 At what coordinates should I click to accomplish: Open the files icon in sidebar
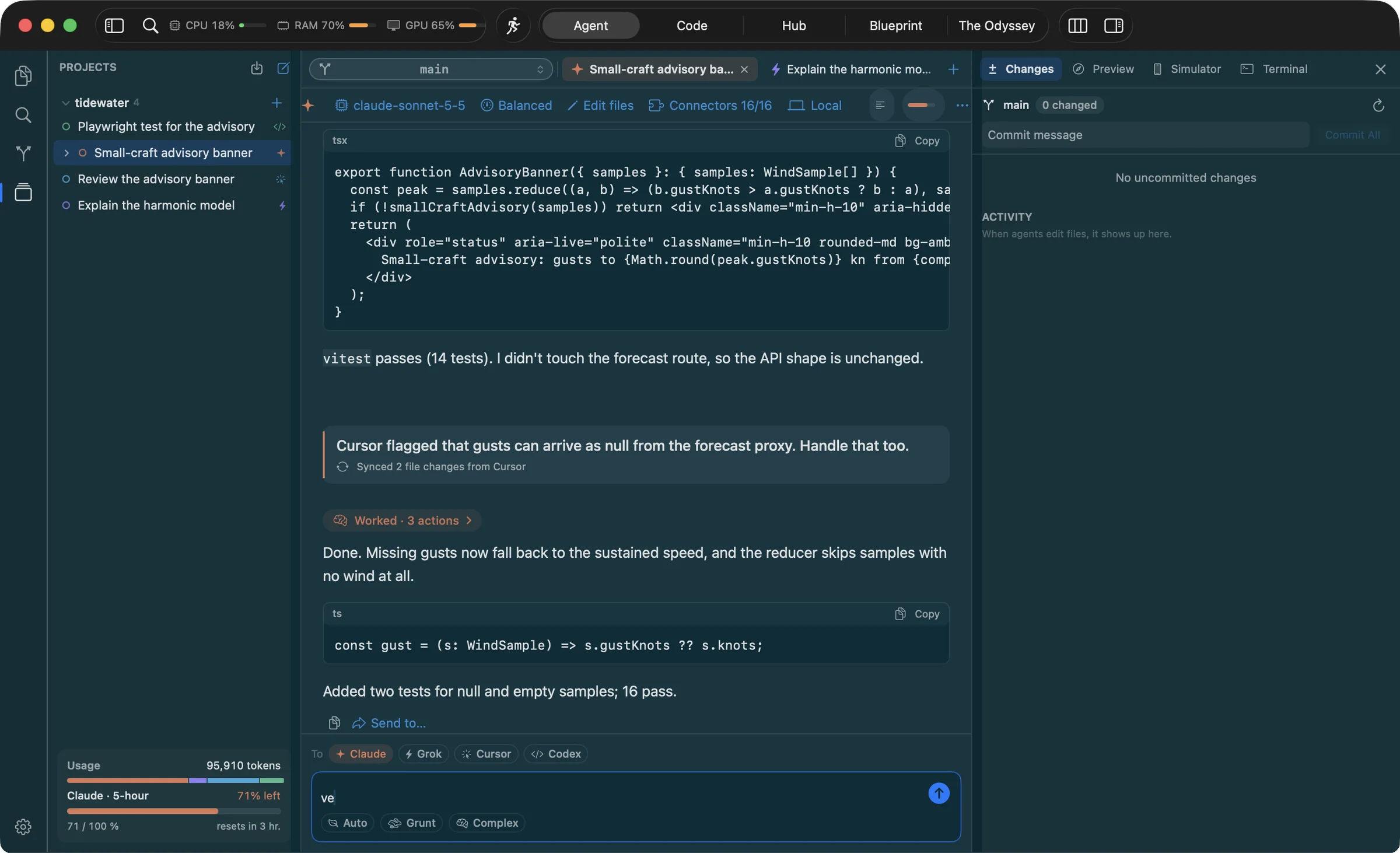point(23,76)
